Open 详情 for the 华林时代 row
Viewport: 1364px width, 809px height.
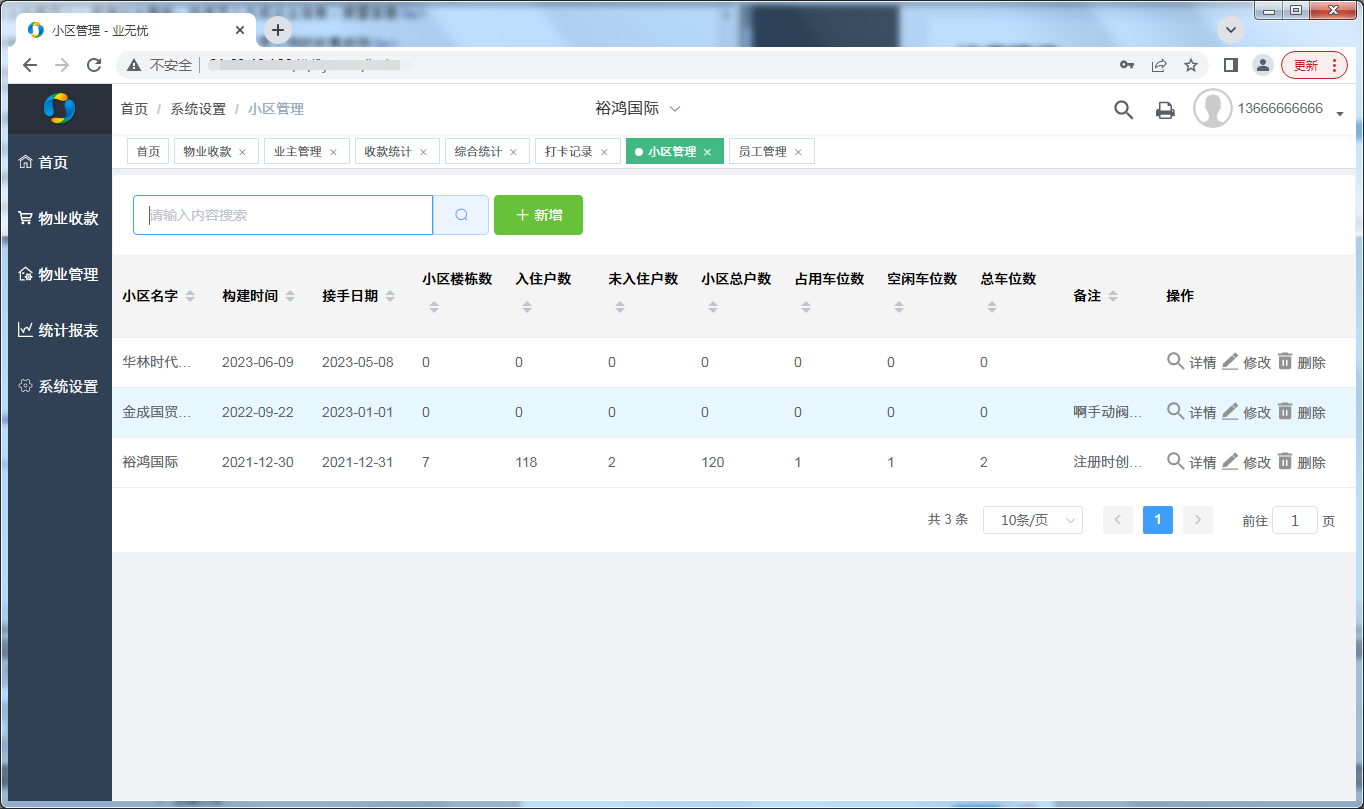[1191, 362]
